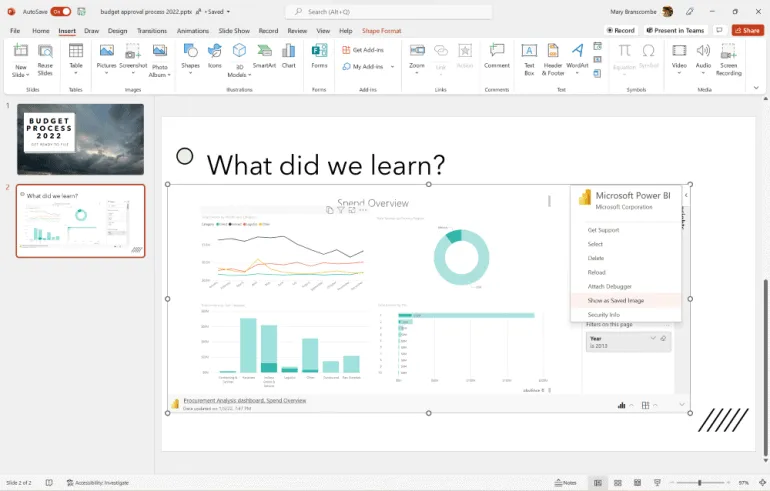The height and width of the screenshot is (491, 770).
Task: Open Procurement Analysis dashboard link
Action: (245, 401)
